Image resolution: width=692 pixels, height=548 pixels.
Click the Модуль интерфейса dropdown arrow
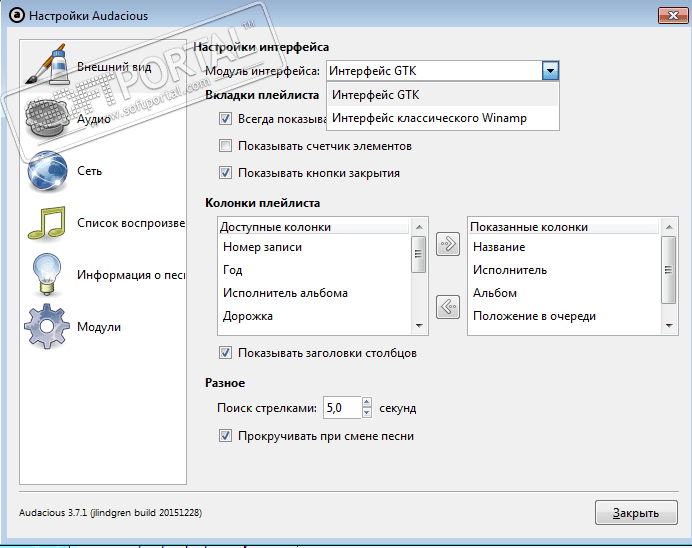coord(550,71)
